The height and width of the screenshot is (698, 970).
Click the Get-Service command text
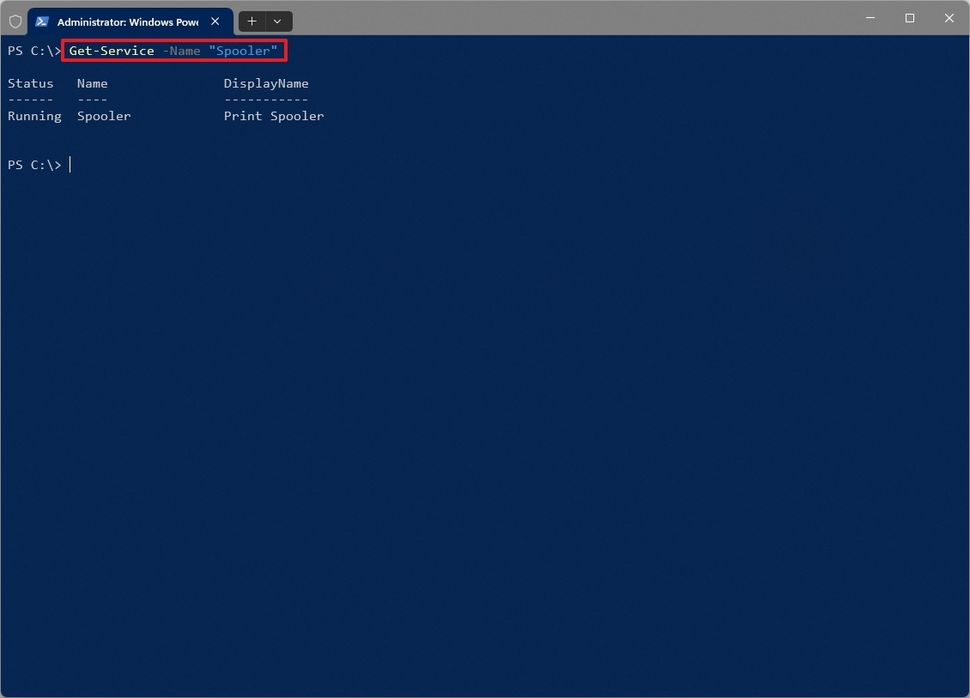click(x=111, y=51)
